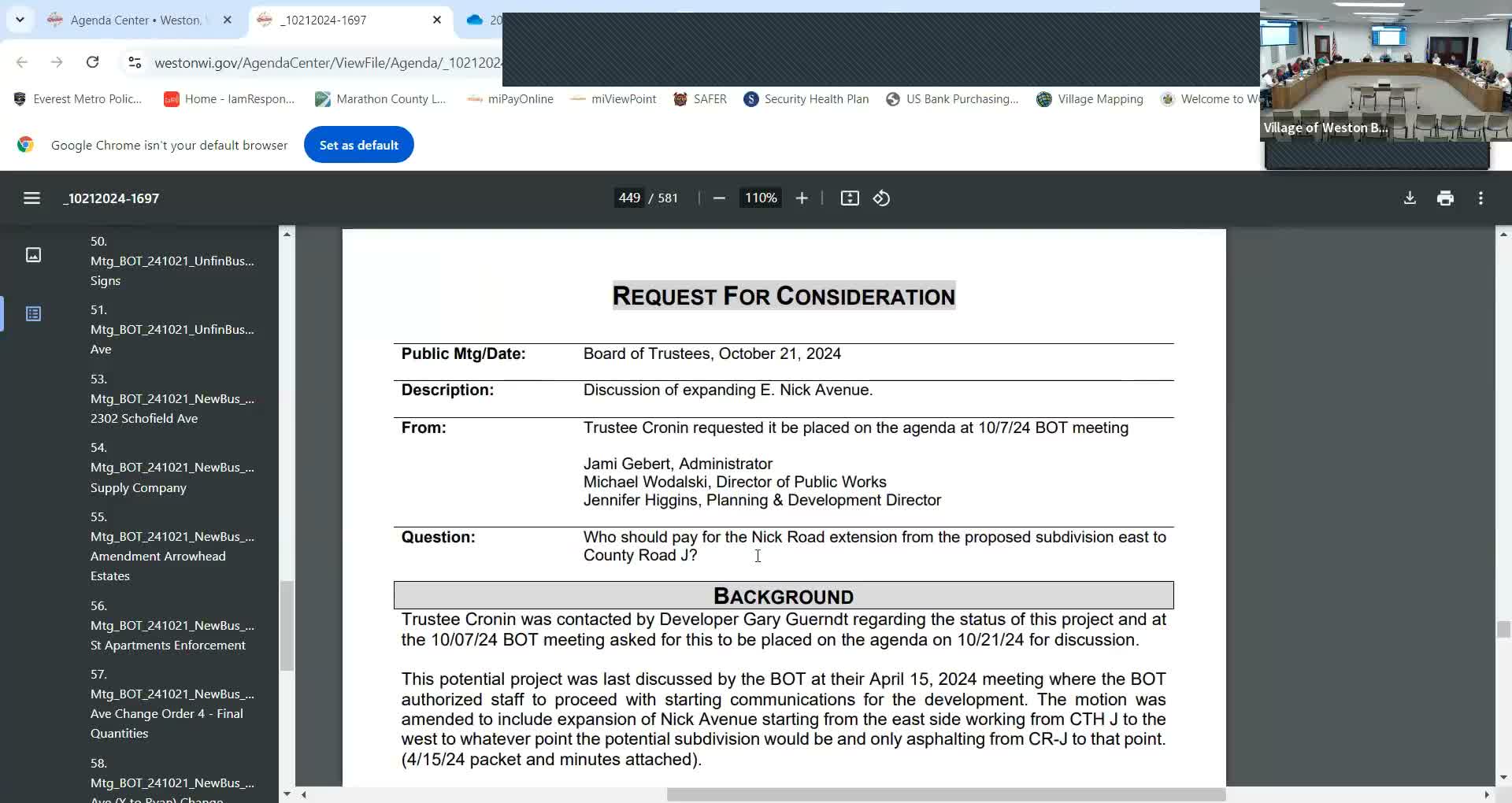1512x803 pixels.
Task: Switch to Agenda Center Weston tab
Action: click(142, 20)
